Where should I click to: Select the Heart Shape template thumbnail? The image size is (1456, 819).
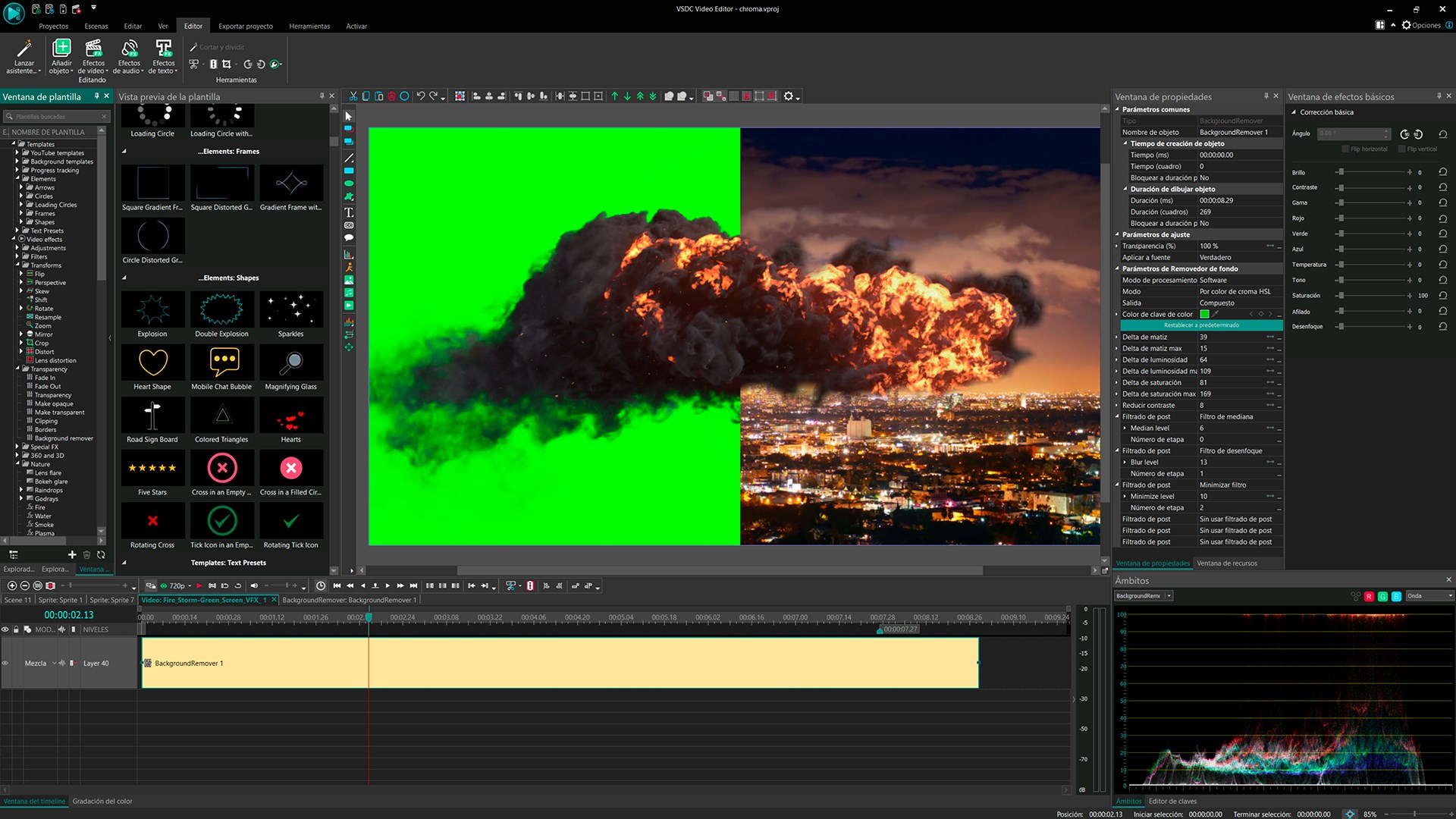click(x=152, y=362)
